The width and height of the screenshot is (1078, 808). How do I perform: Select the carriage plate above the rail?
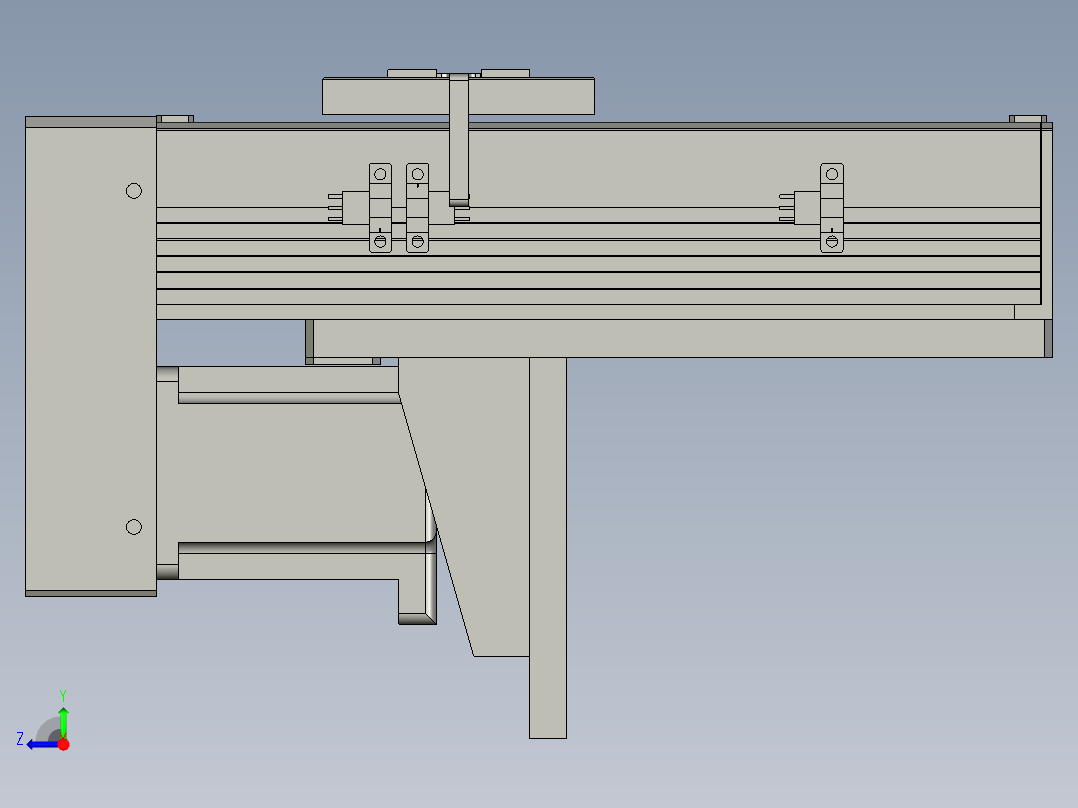(459, 96)
